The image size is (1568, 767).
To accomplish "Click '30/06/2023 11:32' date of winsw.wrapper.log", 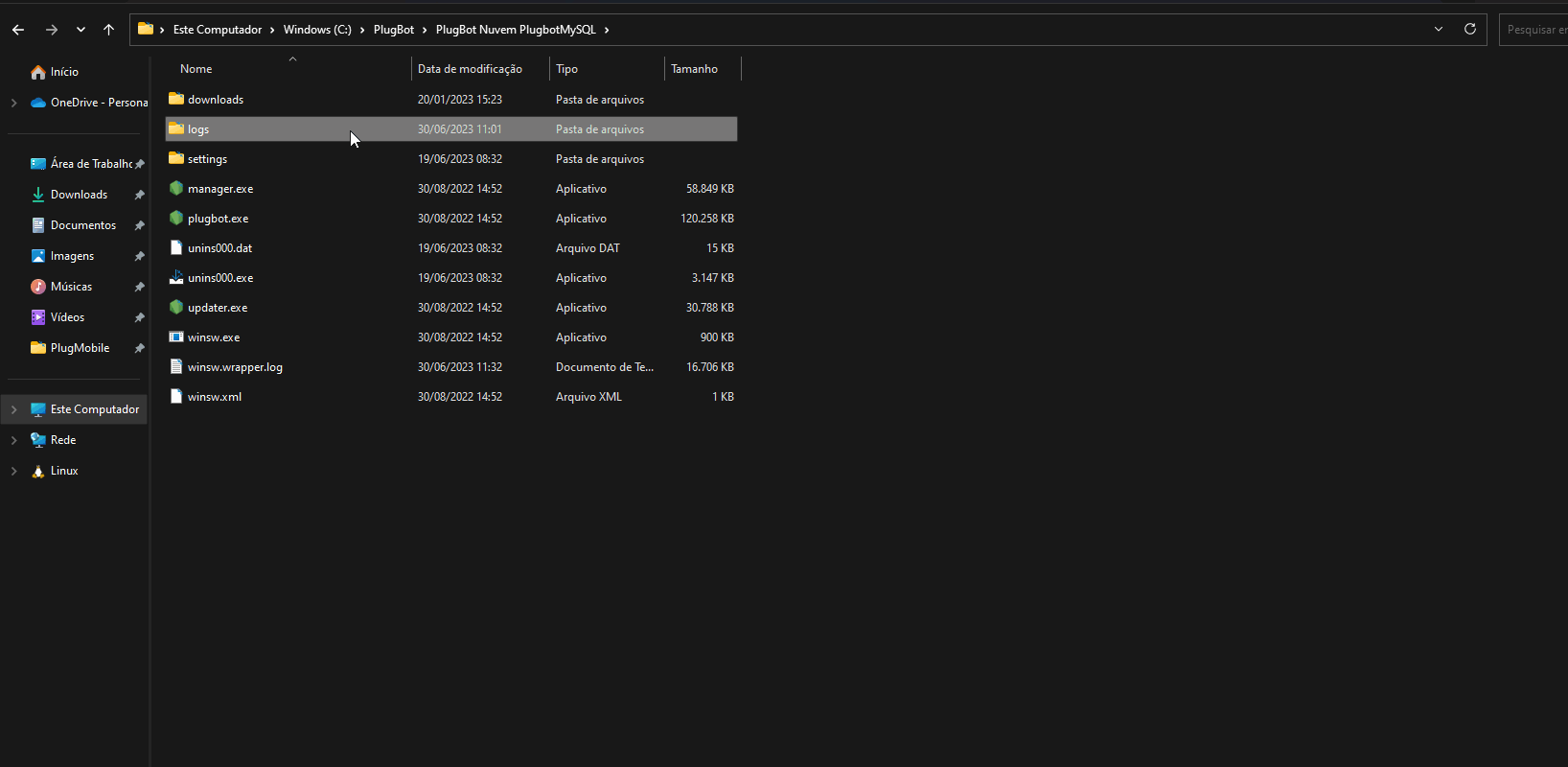I will click(x=460, y=367).
